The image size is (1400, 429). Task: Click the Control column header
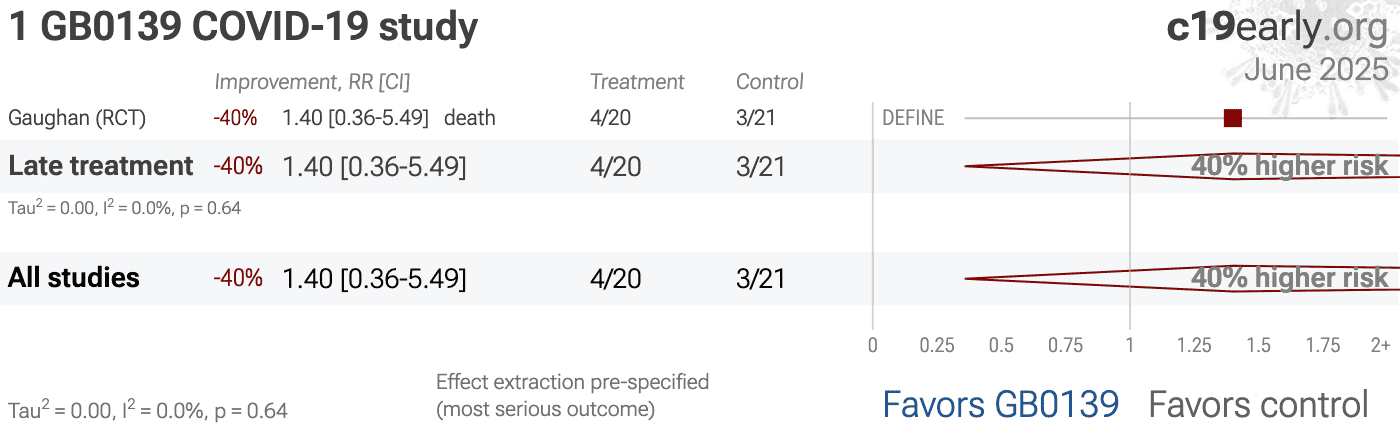coord(770,82)
